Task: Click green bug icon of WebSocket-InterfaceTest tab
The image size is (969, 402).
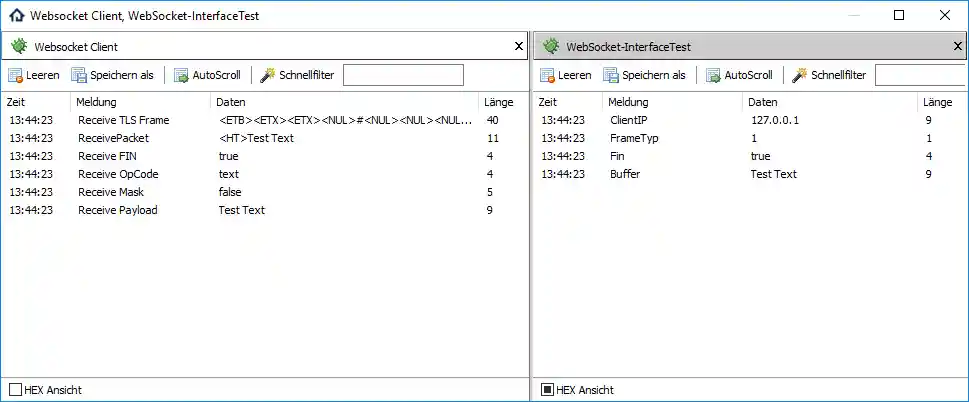Action: tap(551, 46)
